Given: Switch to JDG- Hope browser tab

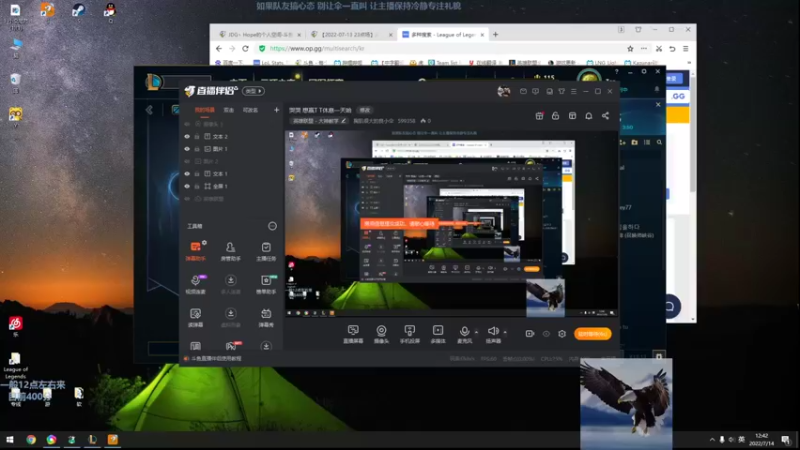Looking at the screenshot, I should 258,35.
